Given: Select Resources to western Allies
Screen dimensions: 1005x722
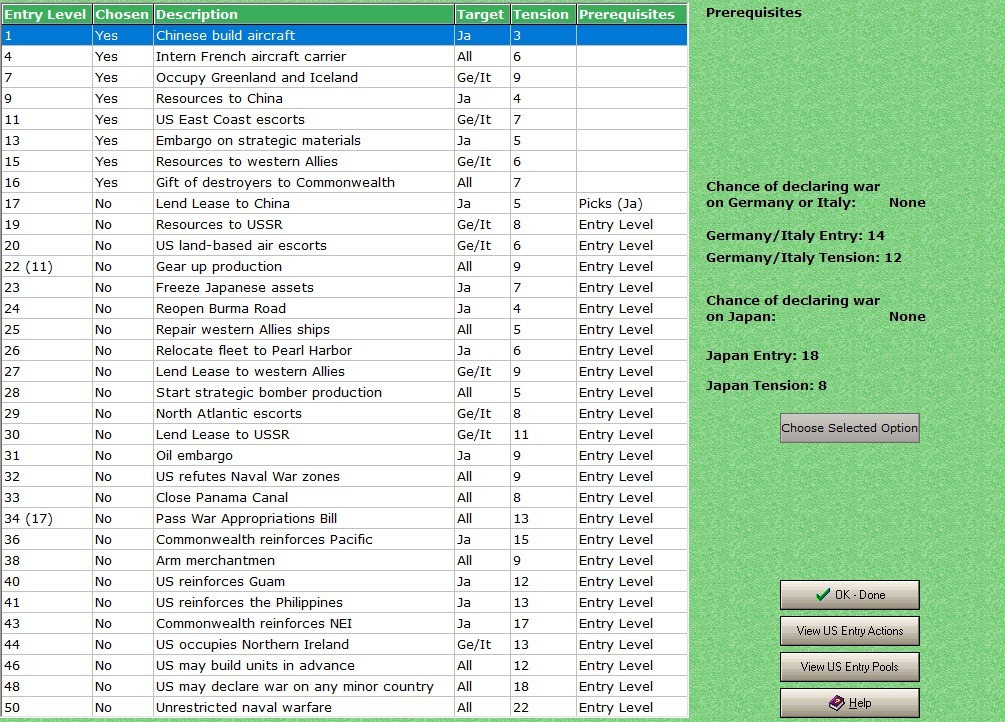Looking at the screenshot, I should click(345, 162).
